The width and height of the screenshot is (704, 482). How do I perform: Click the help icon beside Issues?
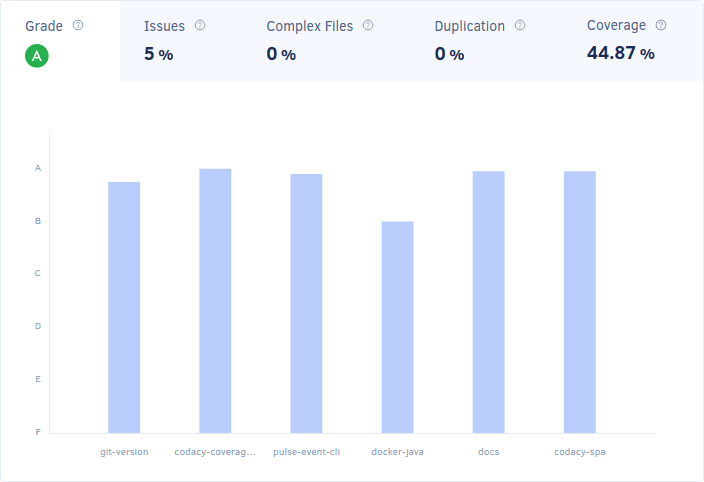point(200,25)
